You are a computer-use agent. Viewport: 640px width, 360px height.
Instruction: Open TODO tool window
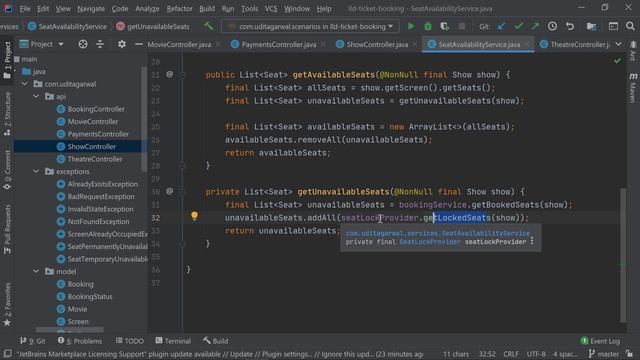130,341
